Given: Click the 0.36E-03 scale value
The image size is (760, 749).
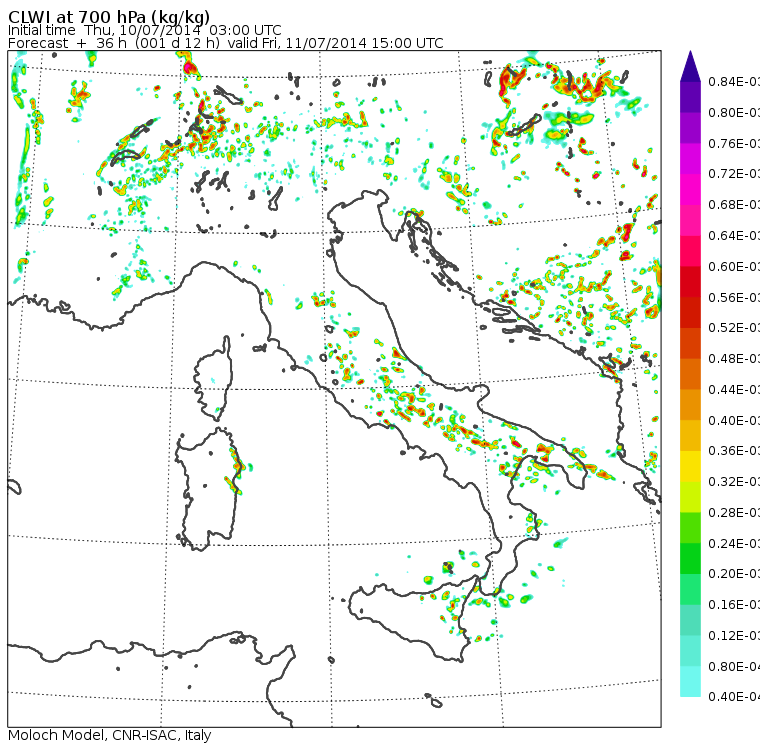Looking at the screenshot, I should pyautogui.click(x=734, y=451).
